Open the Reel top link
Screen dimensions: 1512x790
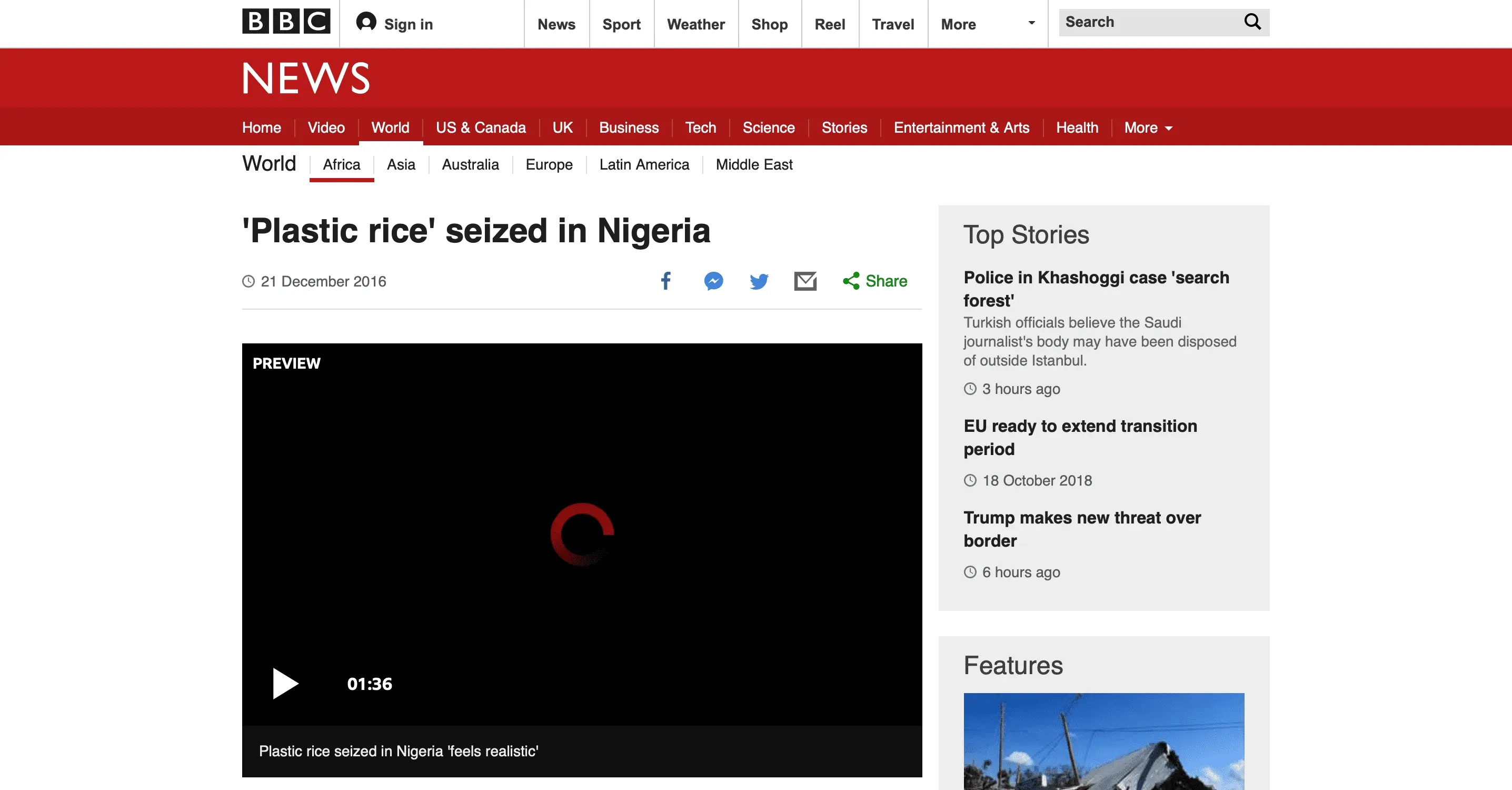pyautogui.click(x=829, y=24)
